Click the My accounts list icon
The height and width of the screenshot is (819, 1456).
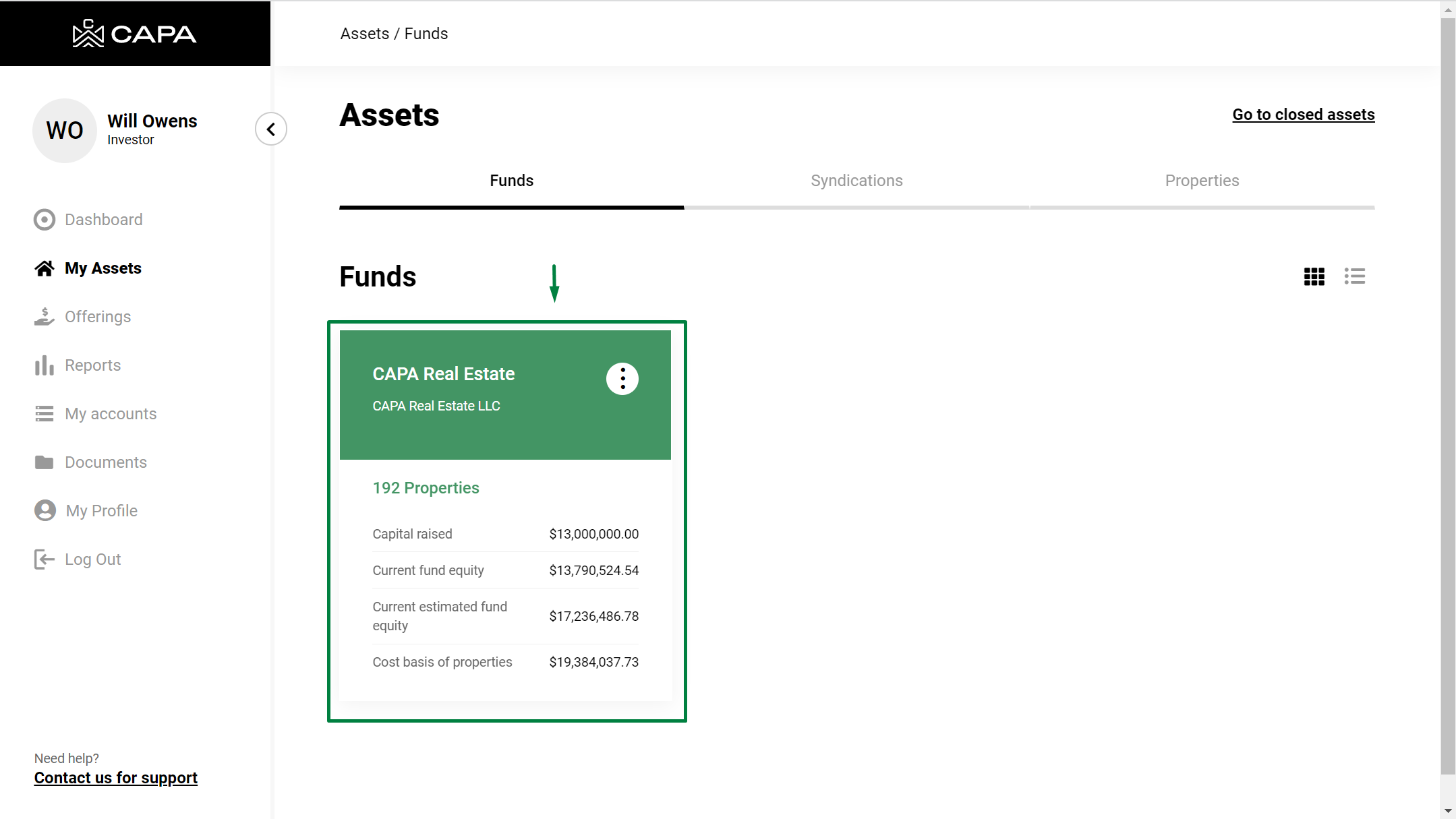[45, 414]
